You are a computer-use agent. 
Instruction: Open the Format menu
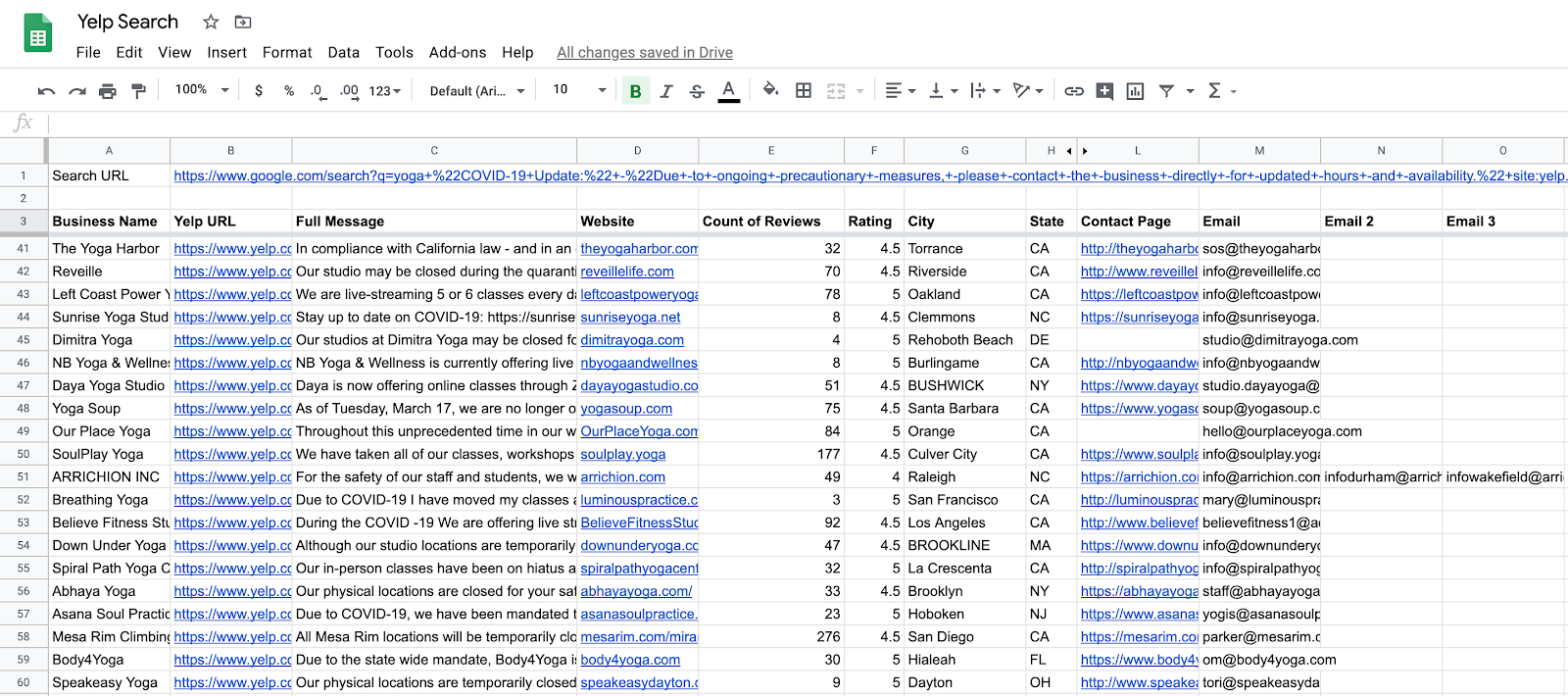pyautogui.click(x=287, y=53)
